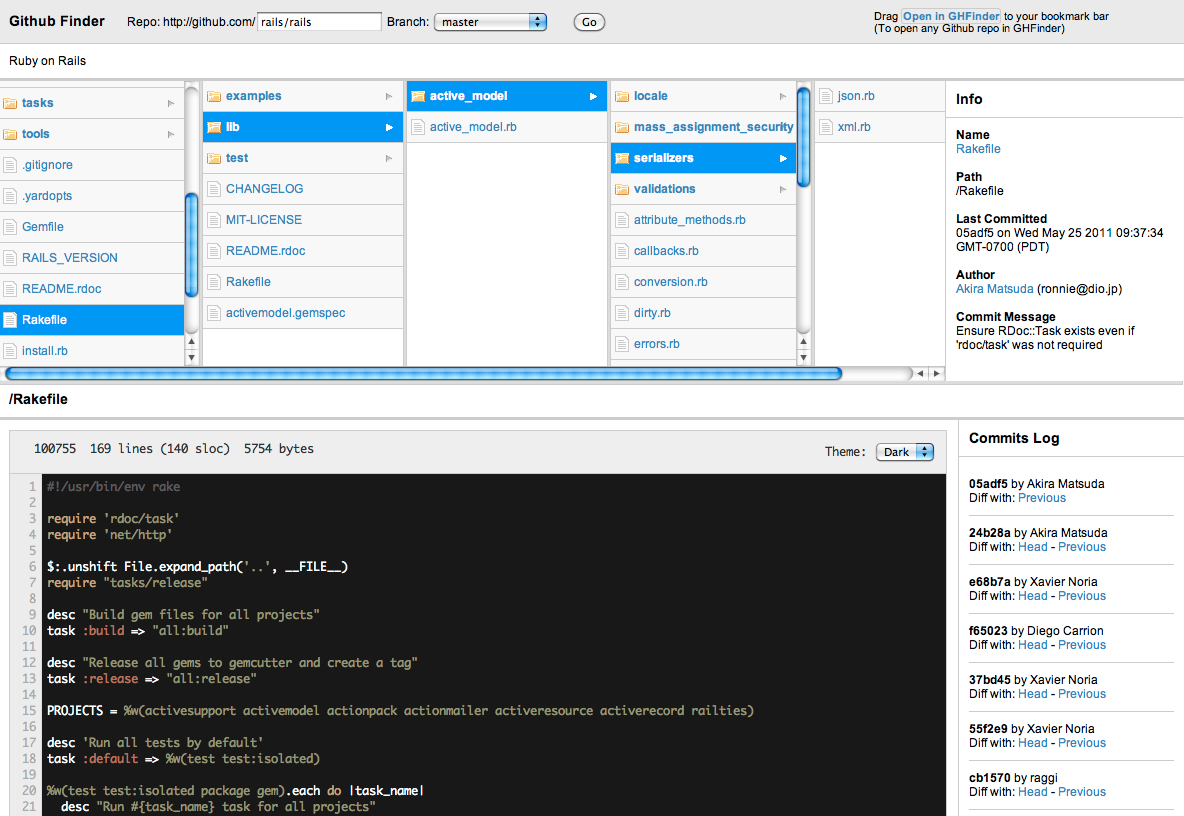1184x816 pixels.
Task: Click the test folder icon
Action: (x=214, y=159)
